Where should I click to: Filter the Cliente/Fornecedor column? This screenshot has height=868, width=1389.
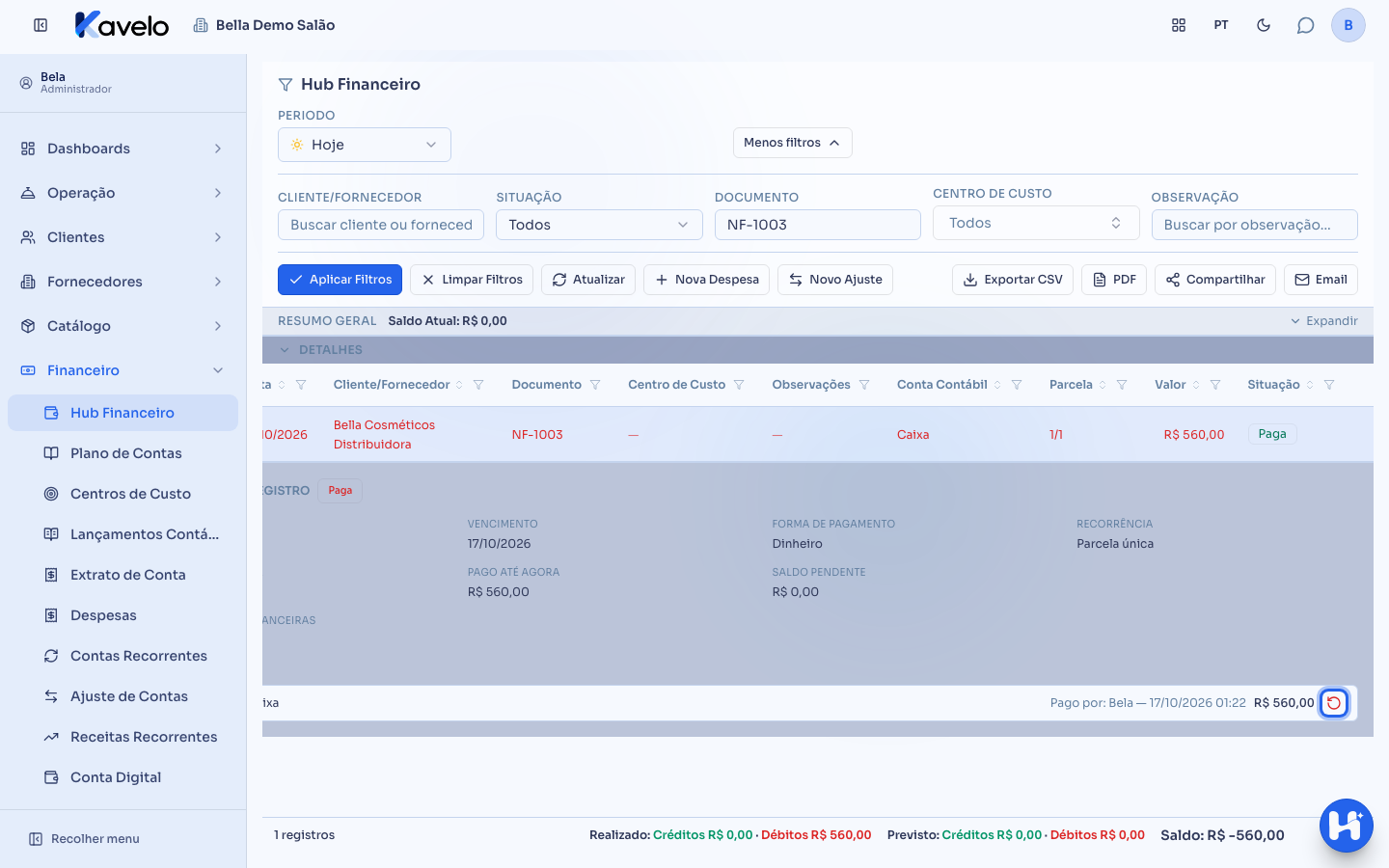tap(478, 385)
